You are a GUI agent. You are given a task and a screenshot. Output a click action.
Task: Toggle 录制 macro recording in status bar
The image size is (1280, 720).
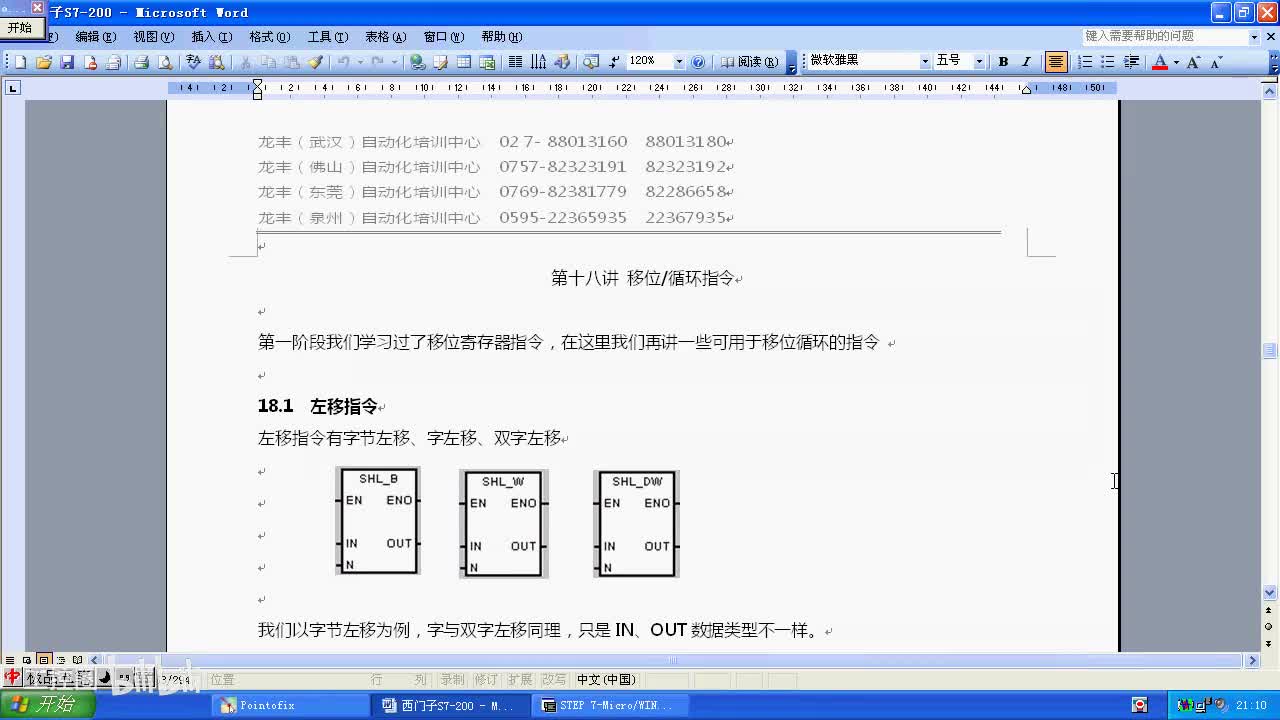click(x=452, y=680)
